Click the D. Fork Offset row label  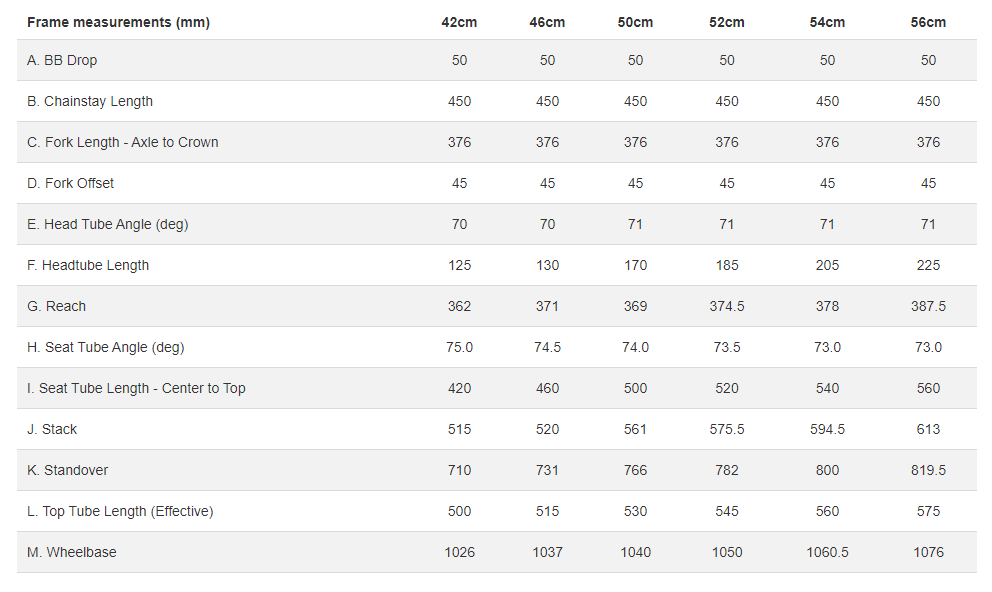click(71, 183)
